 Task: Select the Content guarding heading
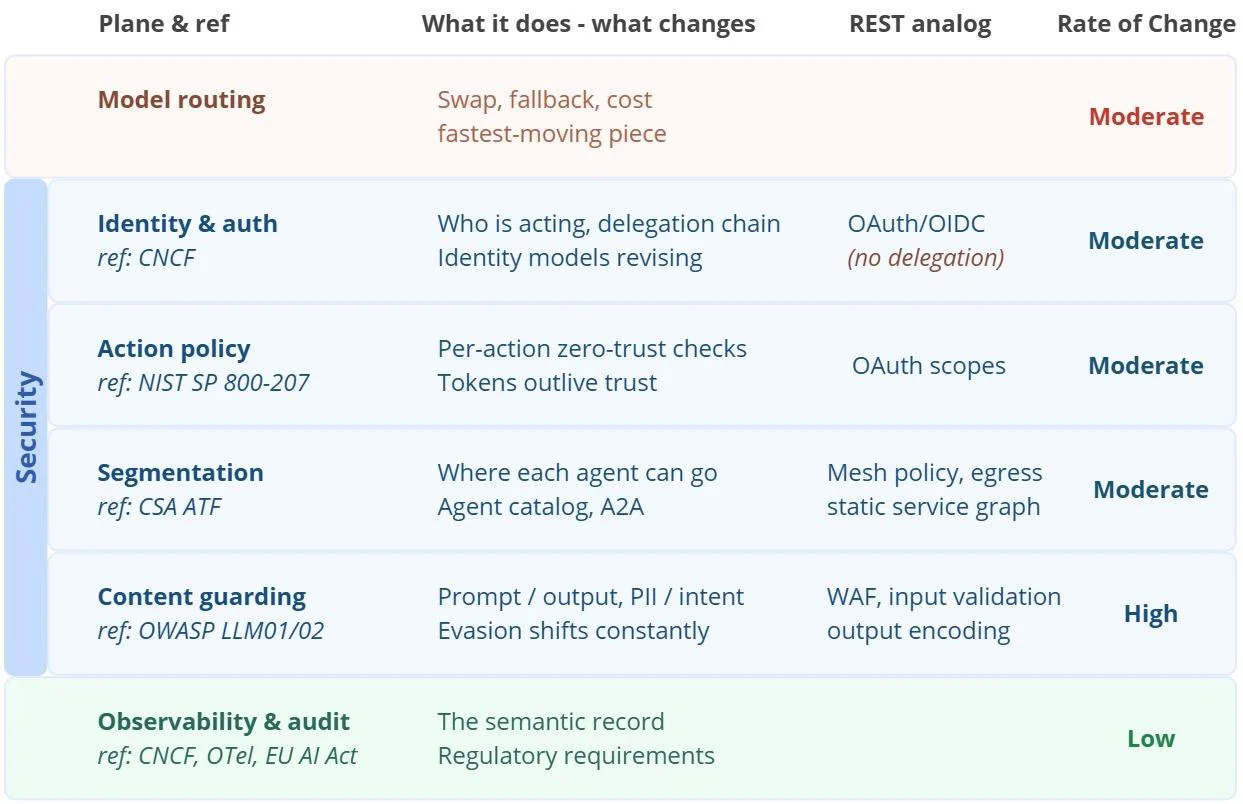pyautogui.click(x=201, y=597)
